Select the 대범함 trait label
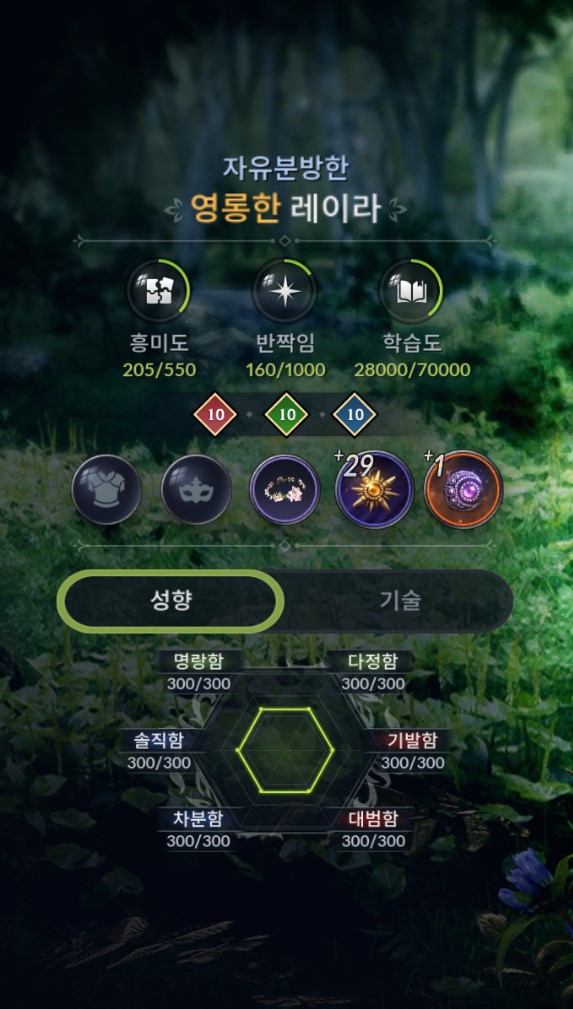This screenshot has width=573, height=1009. [x=373, y=819]
